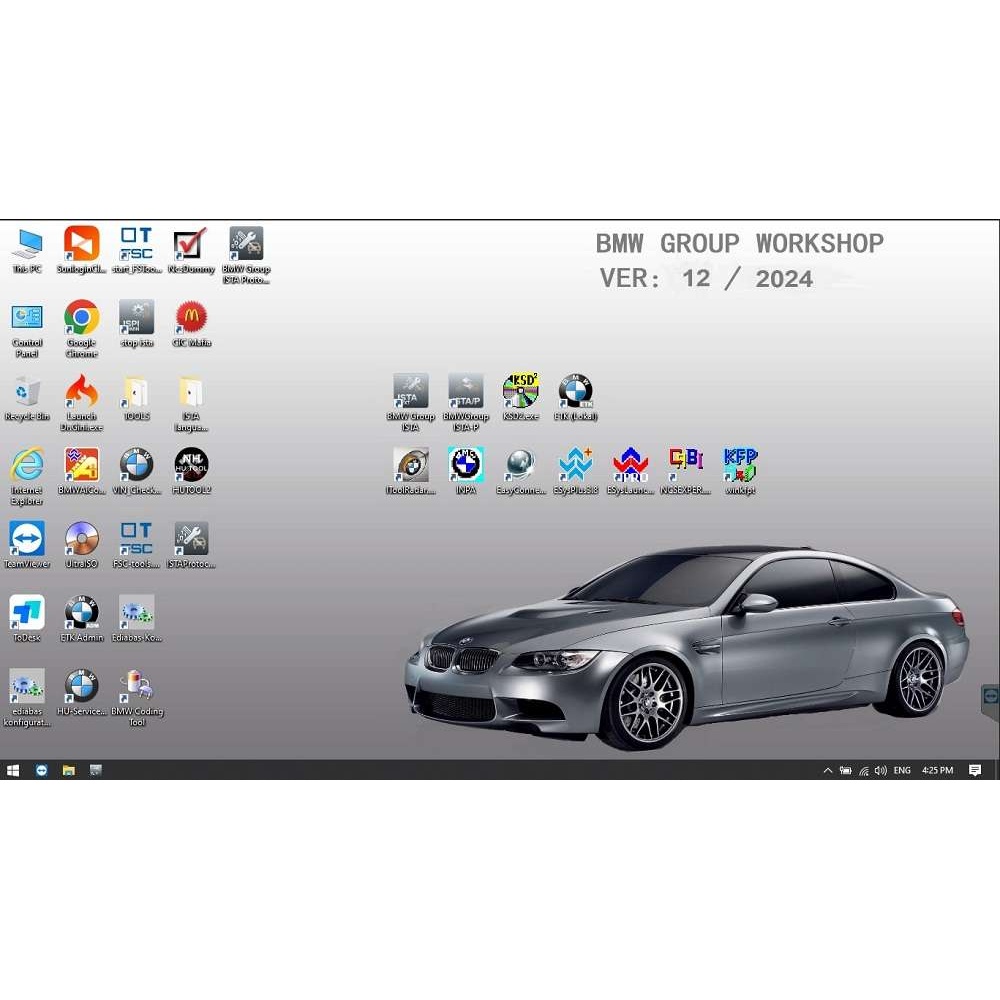This screenshot has height=1000, width=1000.
Task: Open the NcdDummy checkmark icon
Action: click(191, 251)
